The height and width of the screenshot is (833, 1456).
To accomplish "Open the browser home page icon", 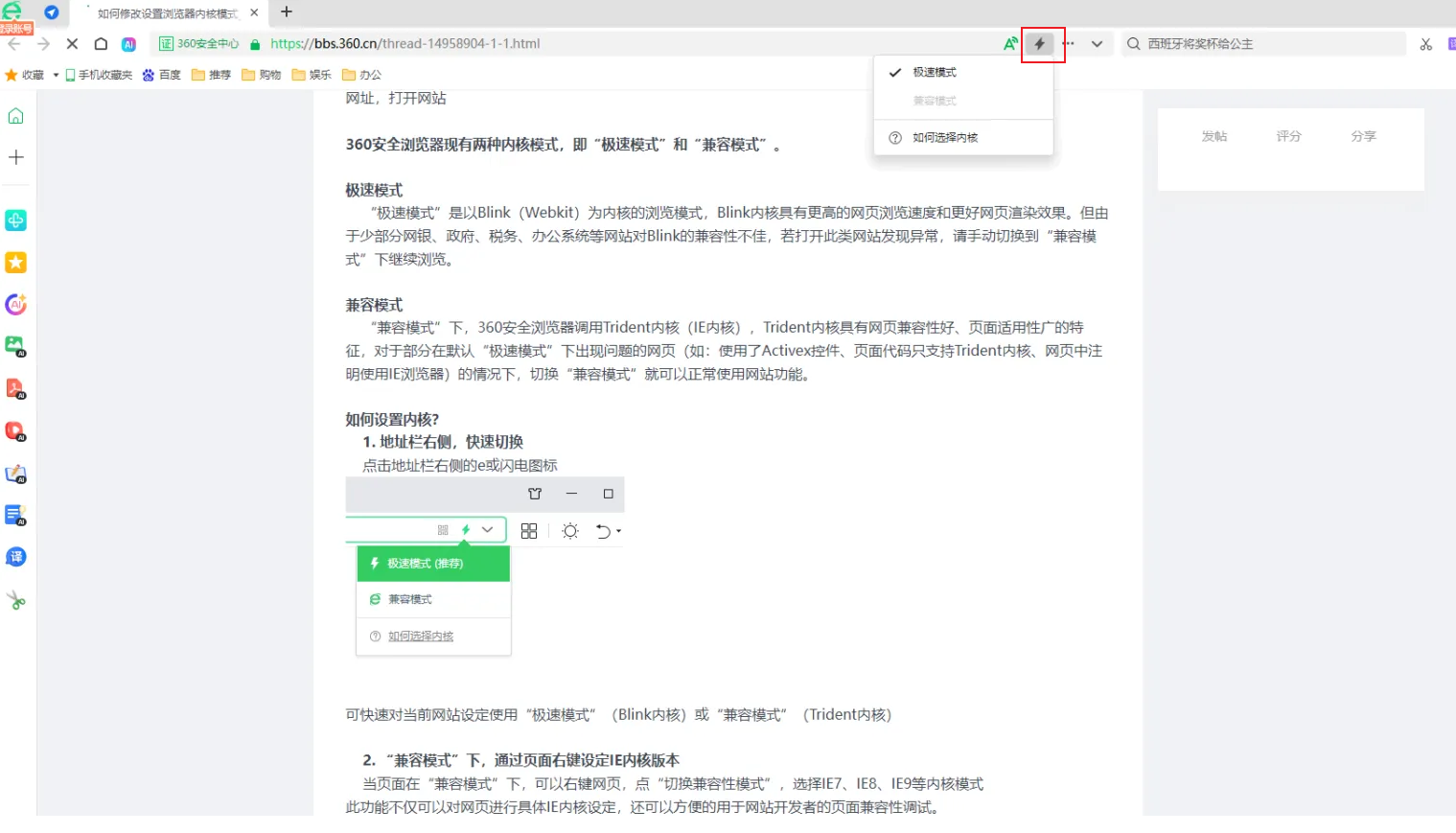I will pos(101,44).
